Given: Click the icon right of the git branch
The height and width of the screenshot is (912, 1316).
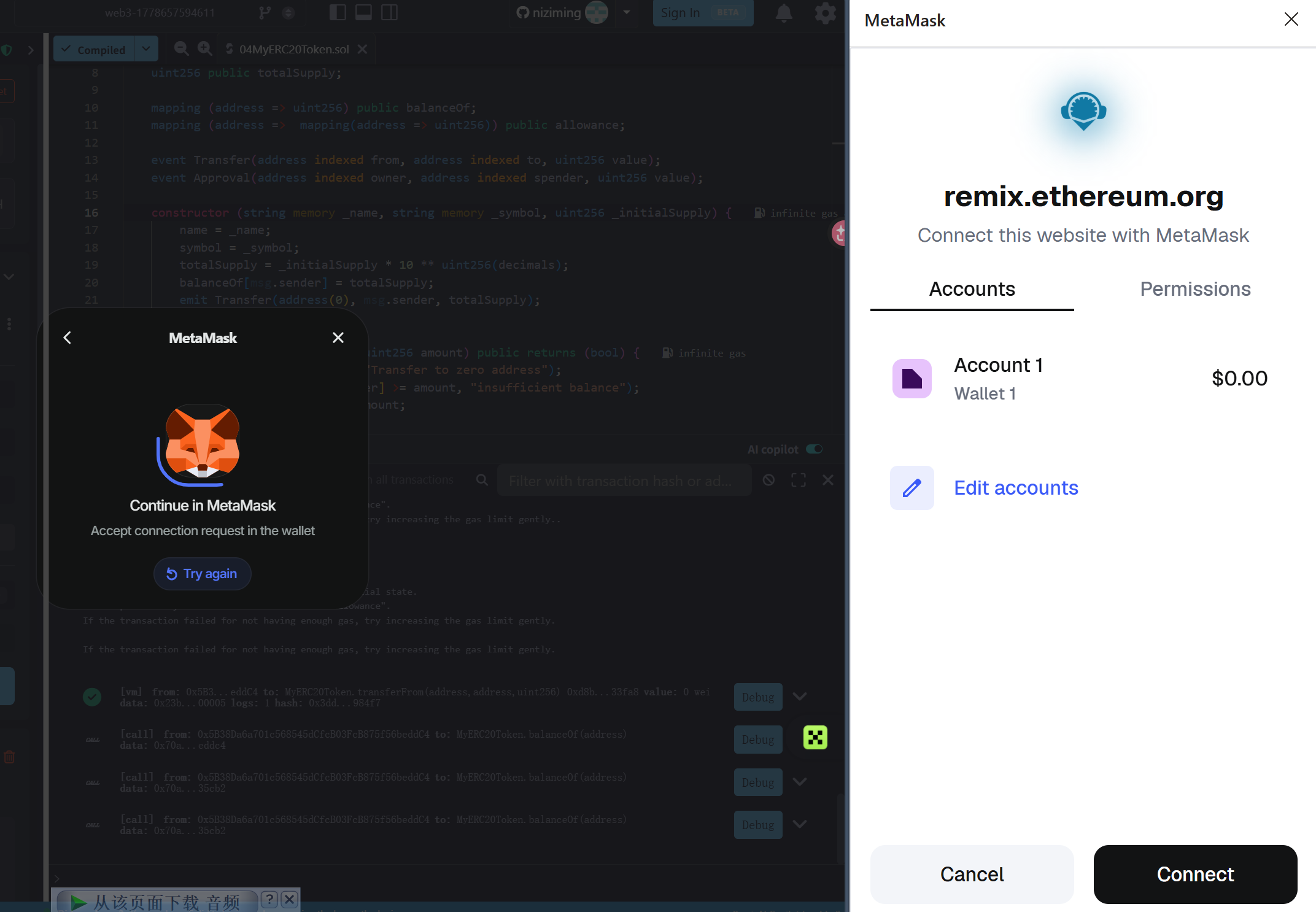Looking at the screenshot, I should pyautogui.click(x=288, y=13).
